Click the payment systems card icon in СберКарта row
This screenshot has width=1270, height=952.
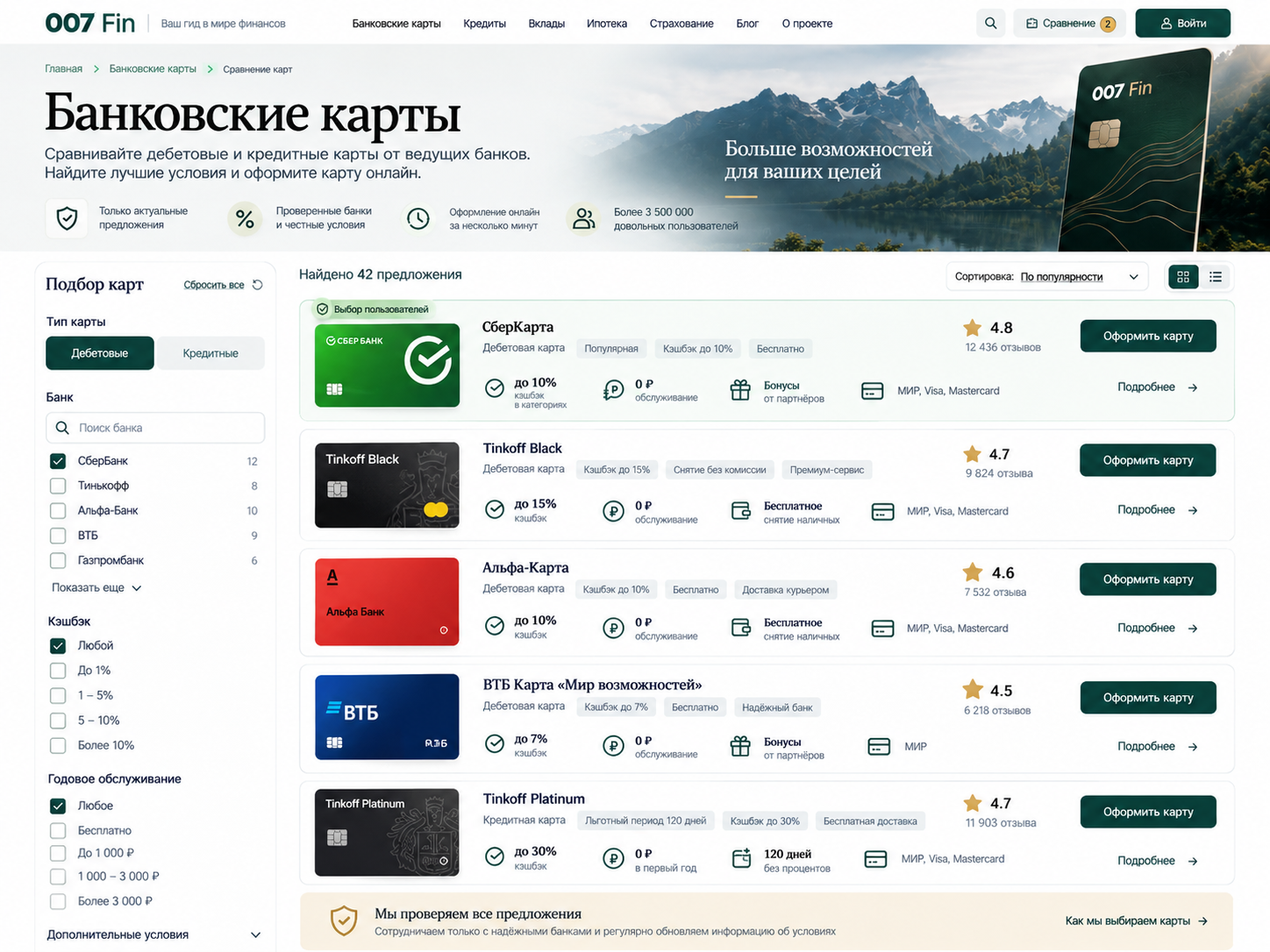pos(872,391)
